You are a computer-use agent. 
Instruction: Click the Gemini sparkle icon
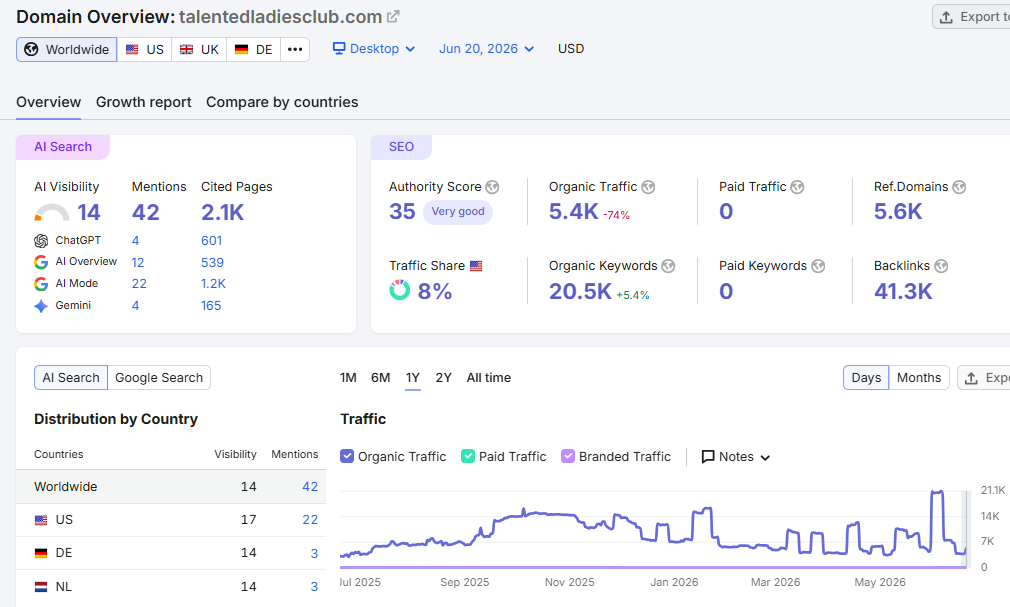tap(41, 306)
